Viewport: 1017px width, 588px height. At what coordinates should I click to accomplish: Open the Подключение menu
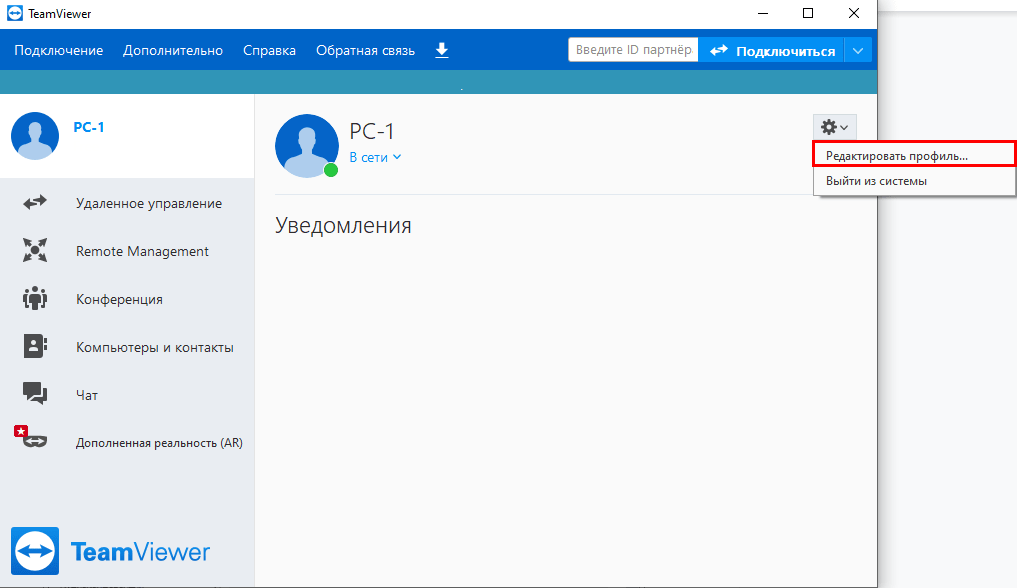(x=58, y=51)
